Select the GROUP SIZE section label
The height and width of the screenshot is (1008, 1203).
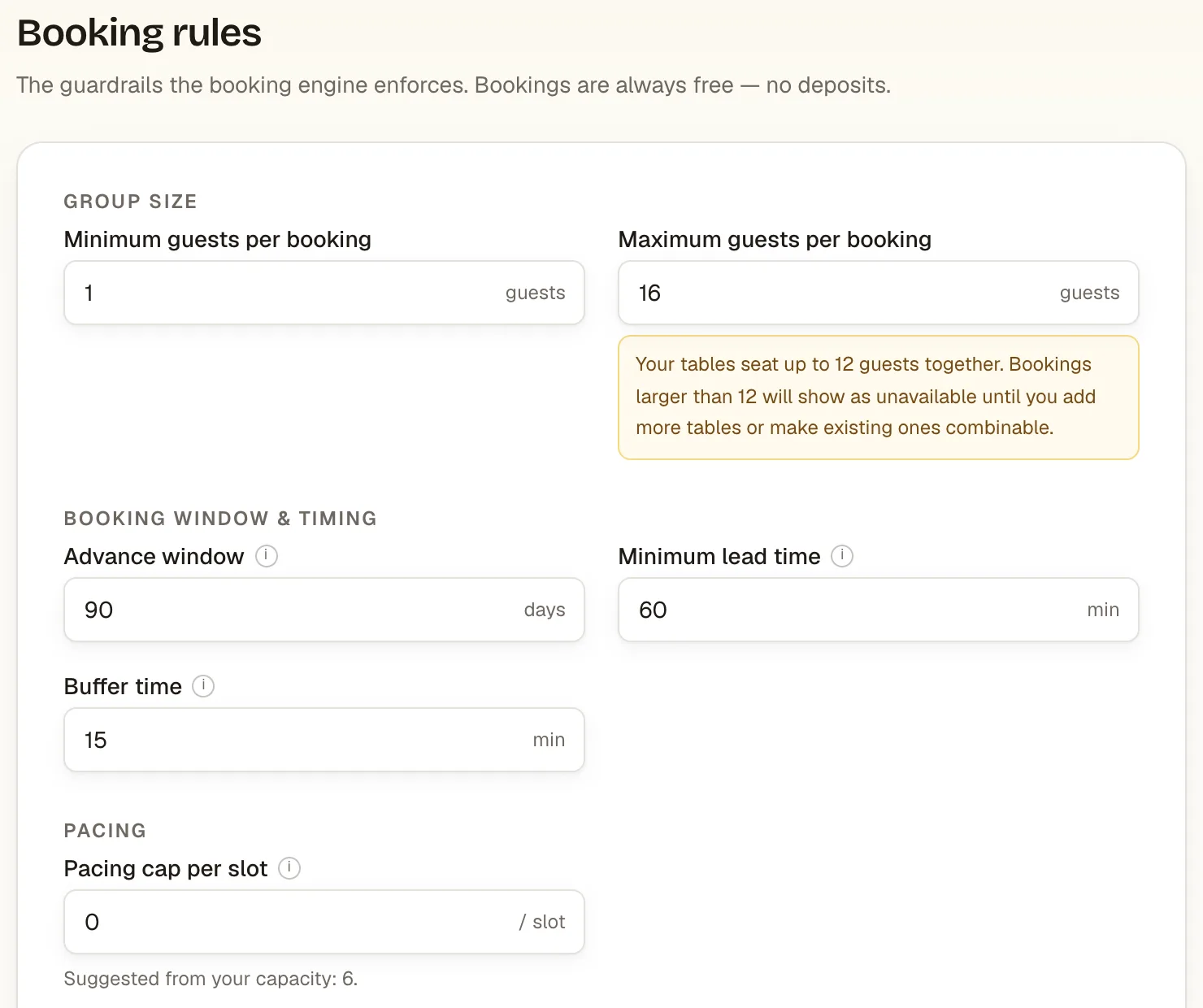click(x=130, y=202)
